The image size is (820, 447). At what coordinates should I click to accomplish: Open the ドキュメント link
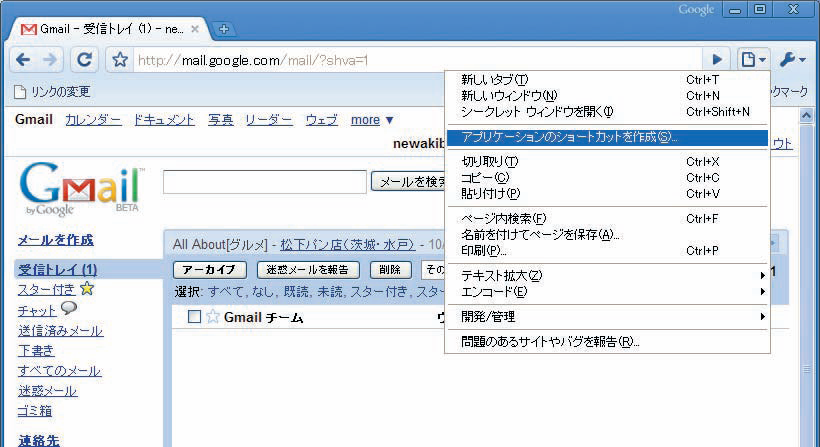point(164,120)
